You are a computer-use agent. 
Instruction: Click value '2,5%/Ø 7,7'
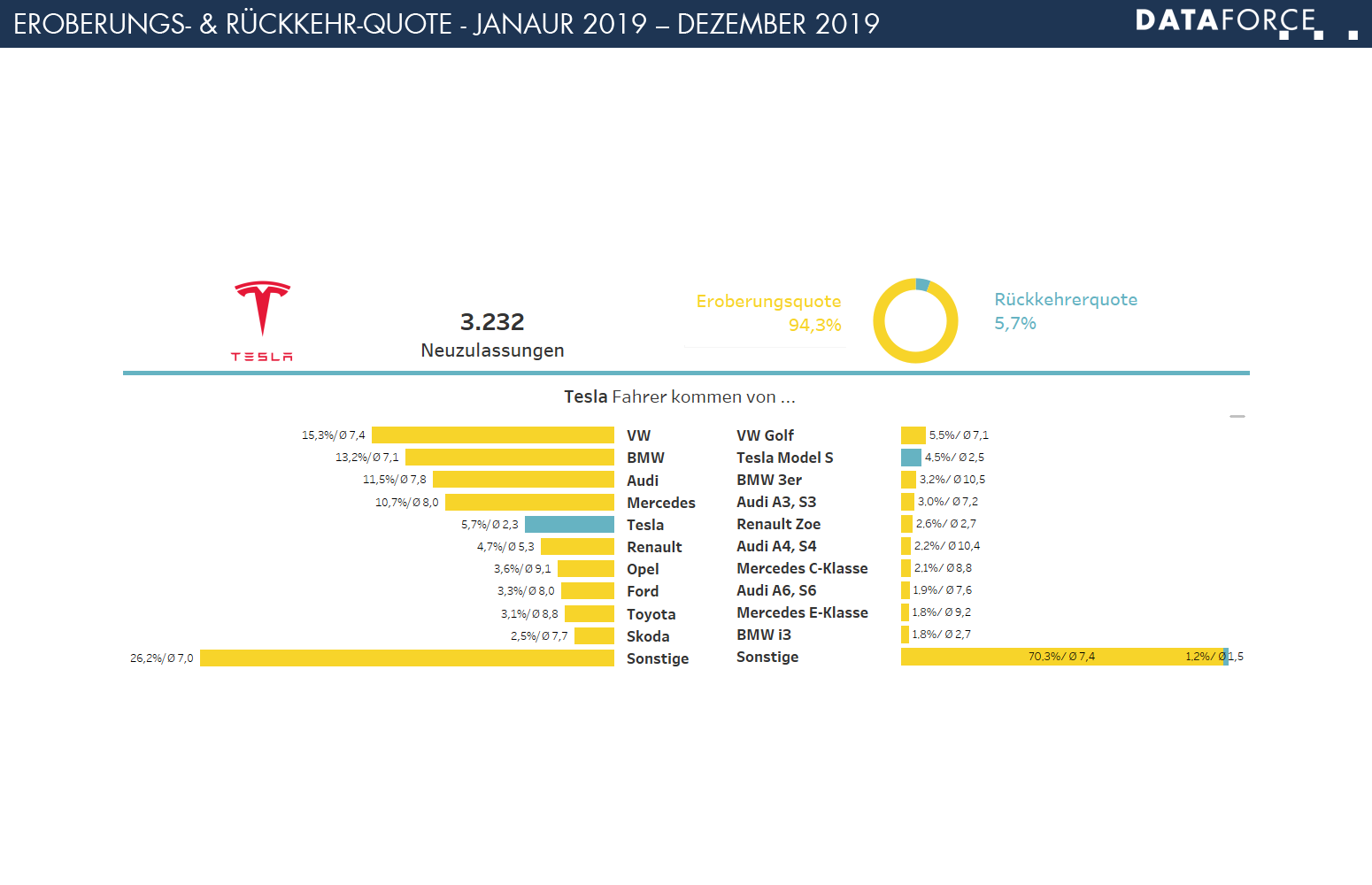[539, 636]
